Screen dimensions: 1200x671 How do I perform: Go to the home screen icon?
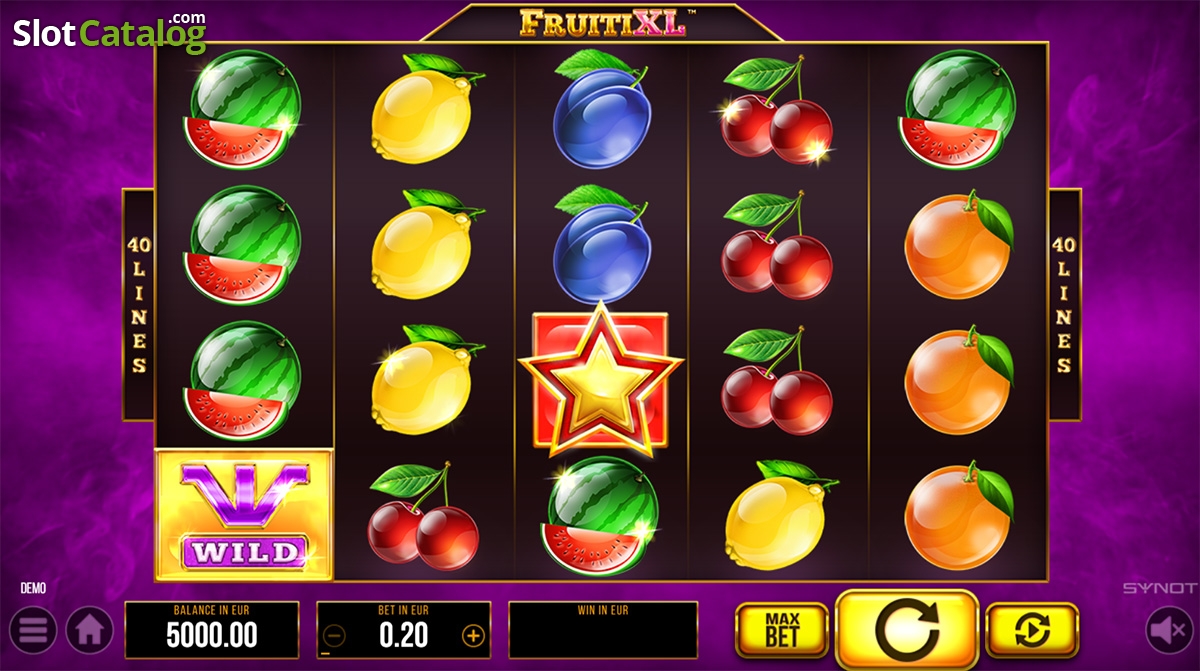(90, 631)
